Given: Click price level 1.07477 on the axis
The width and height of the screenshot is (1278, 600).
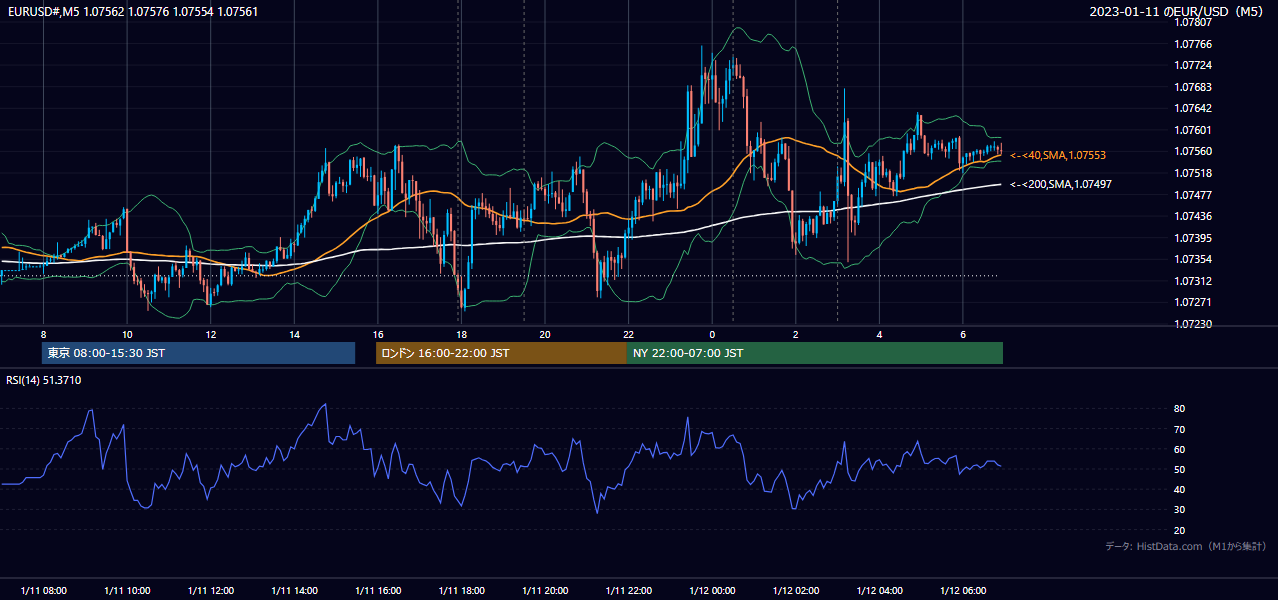Looking at the screenshot, I should pos(1193,195).
